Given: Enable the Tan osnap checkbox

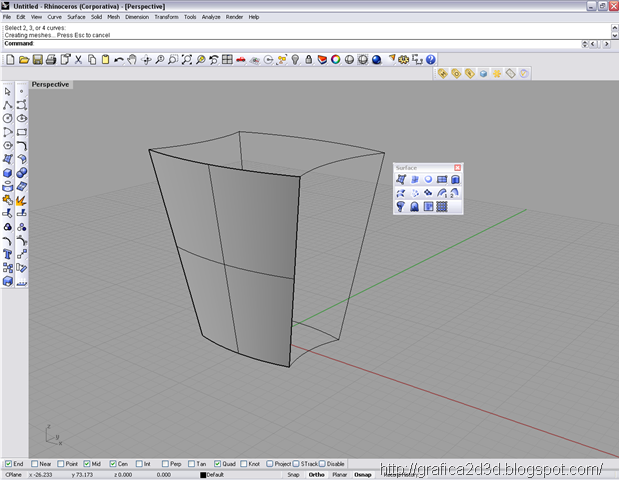Looking at the screenshot, I should pyautogui.click(x=191, y=464).
